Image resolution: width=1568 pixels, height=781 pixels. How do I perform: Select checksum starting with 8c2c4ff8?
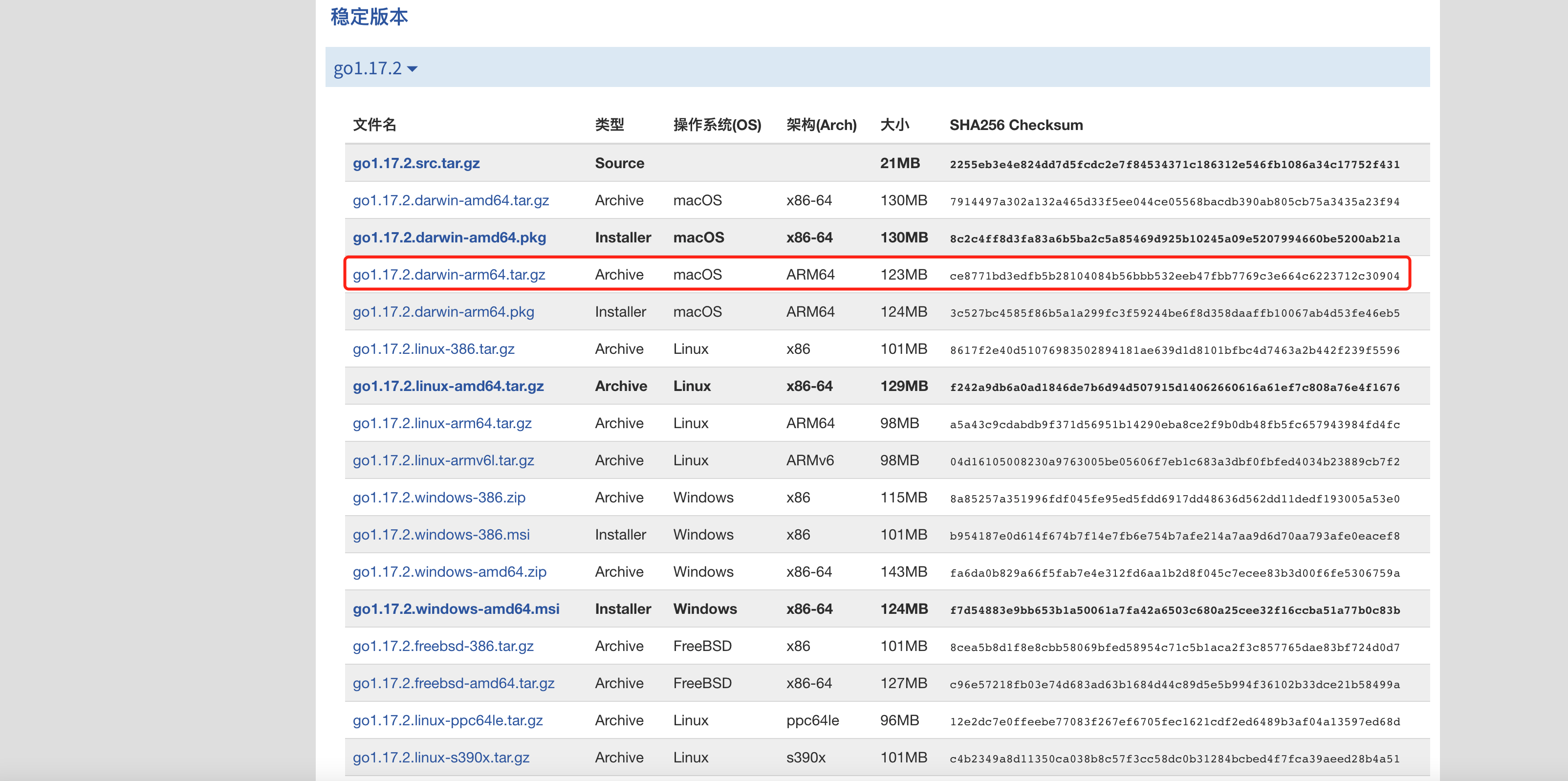tap(1174, 239)
